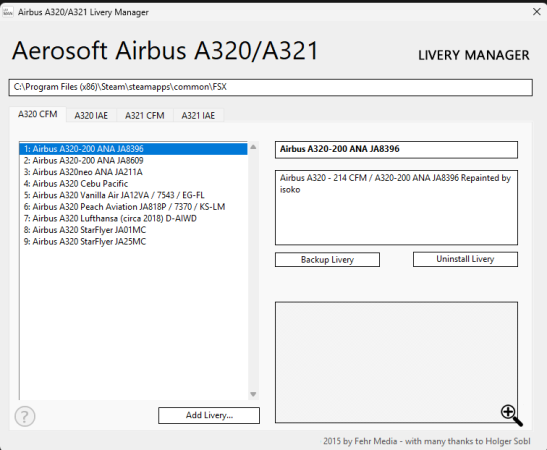Open the A321 IAE tab
The width and height of the screenshot is (547, 450).
coord(198,115)
